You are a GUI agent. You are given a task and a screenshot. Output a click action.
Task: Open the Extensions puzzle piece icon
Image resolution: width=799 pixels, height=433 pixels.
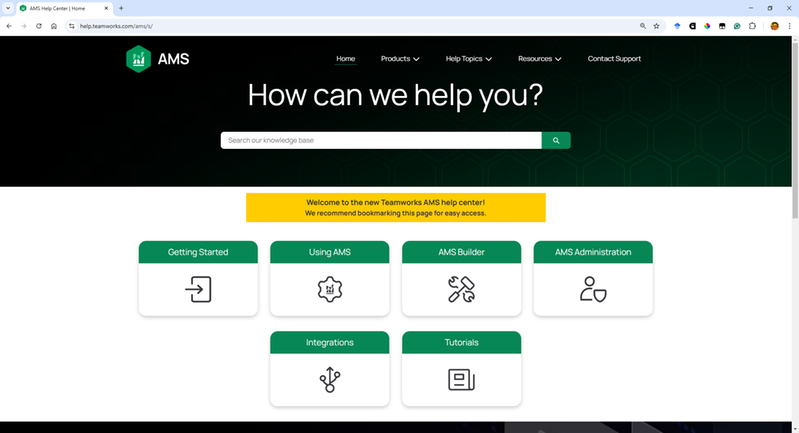pyautogui.click(x=752, y=26)
